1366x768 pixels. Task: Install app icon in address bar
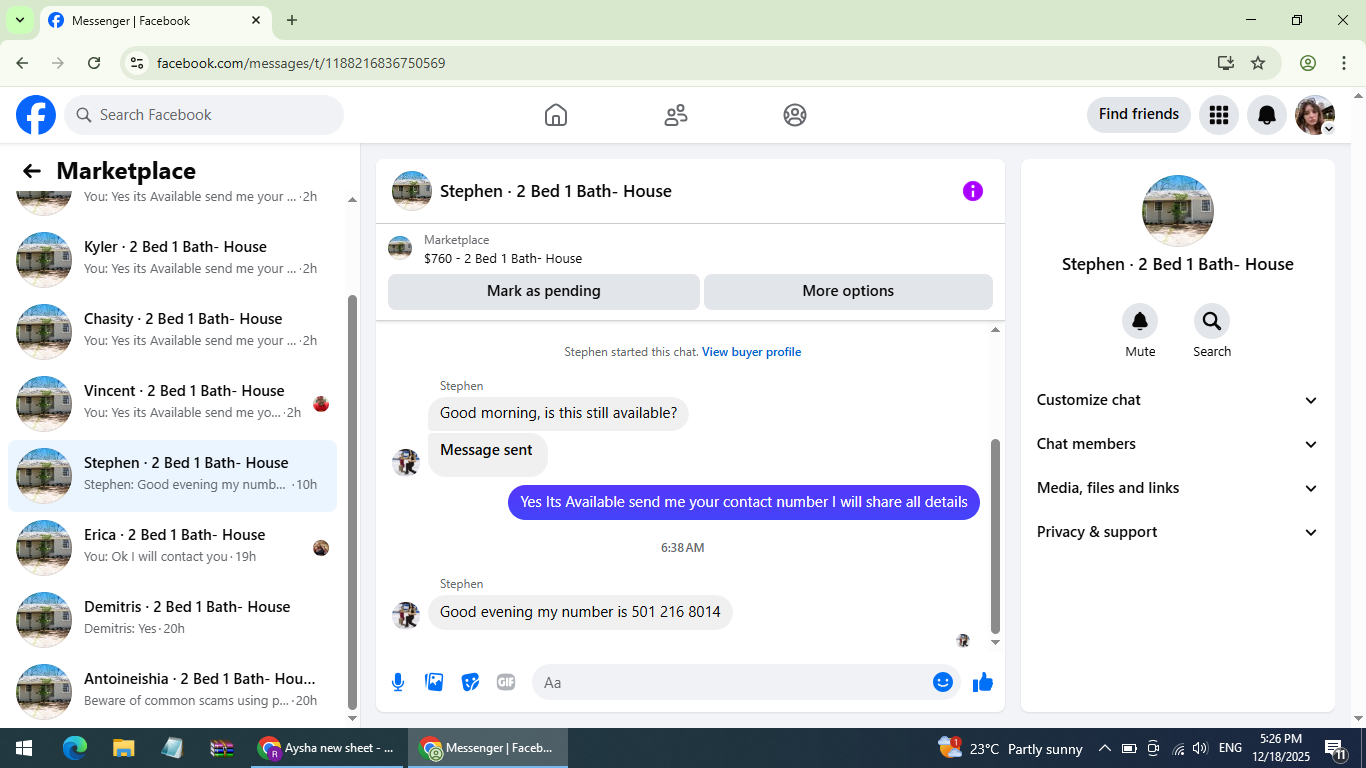point(1226,63)
